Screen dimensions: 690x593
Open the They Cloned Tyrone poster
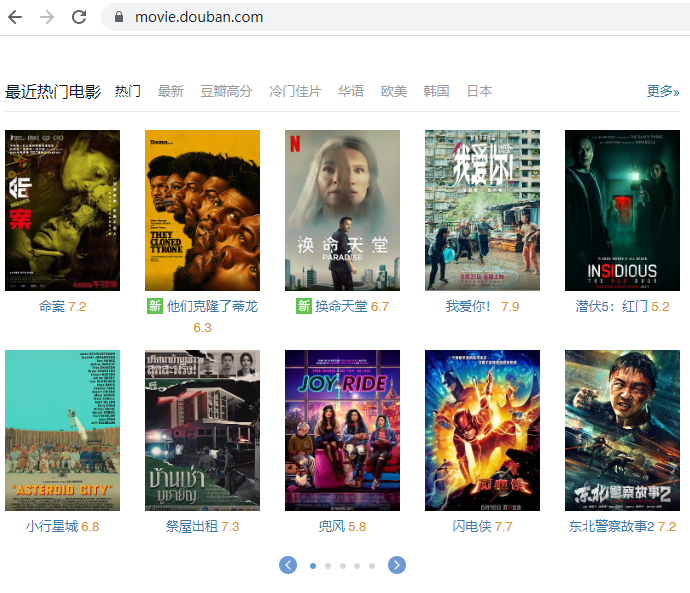[x=202, y=210]
